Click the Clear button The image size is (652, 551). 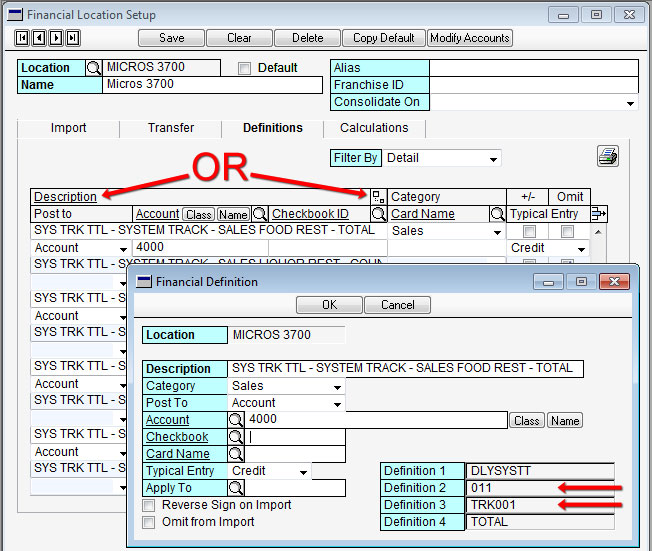pos(239,38)
